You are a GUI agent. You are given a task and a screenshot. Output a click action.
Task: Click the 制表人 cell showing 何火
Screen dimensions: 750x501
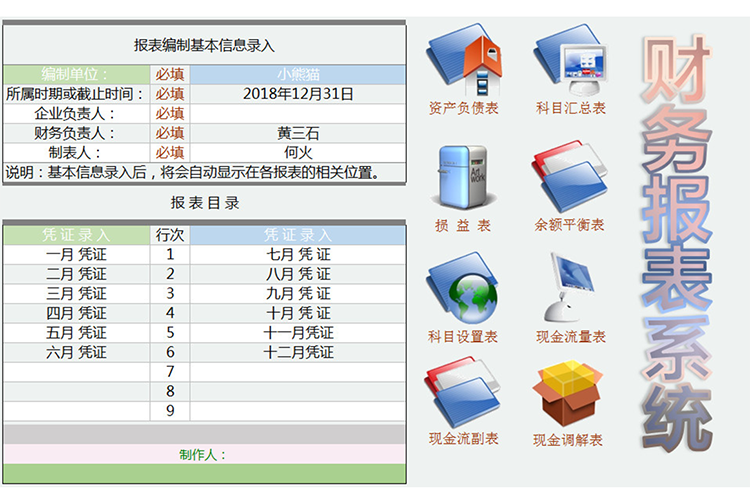click(298, 152)
